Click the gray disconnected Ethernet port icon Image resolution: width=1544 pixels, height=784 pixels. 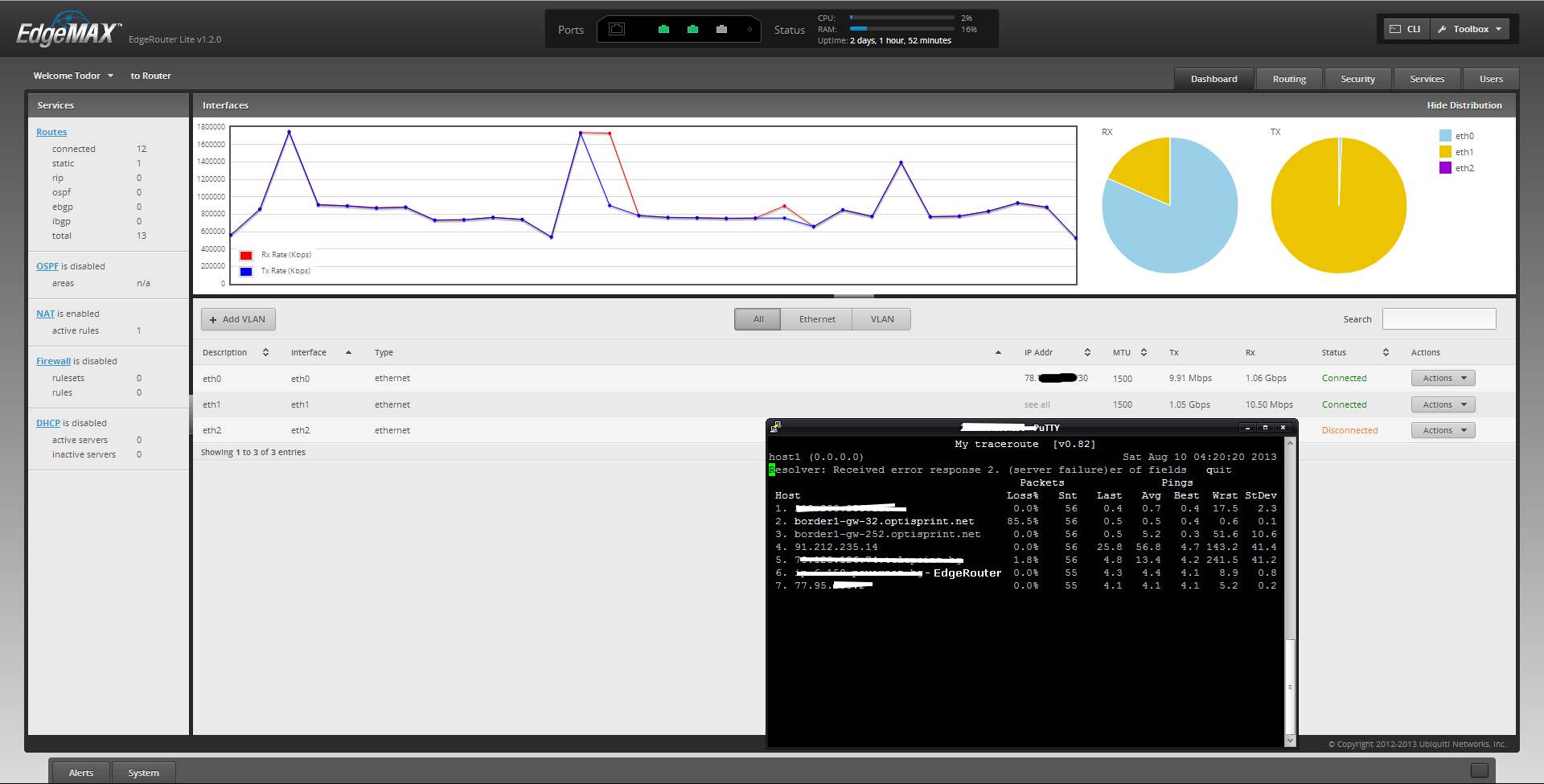click(x=721, y=30)
